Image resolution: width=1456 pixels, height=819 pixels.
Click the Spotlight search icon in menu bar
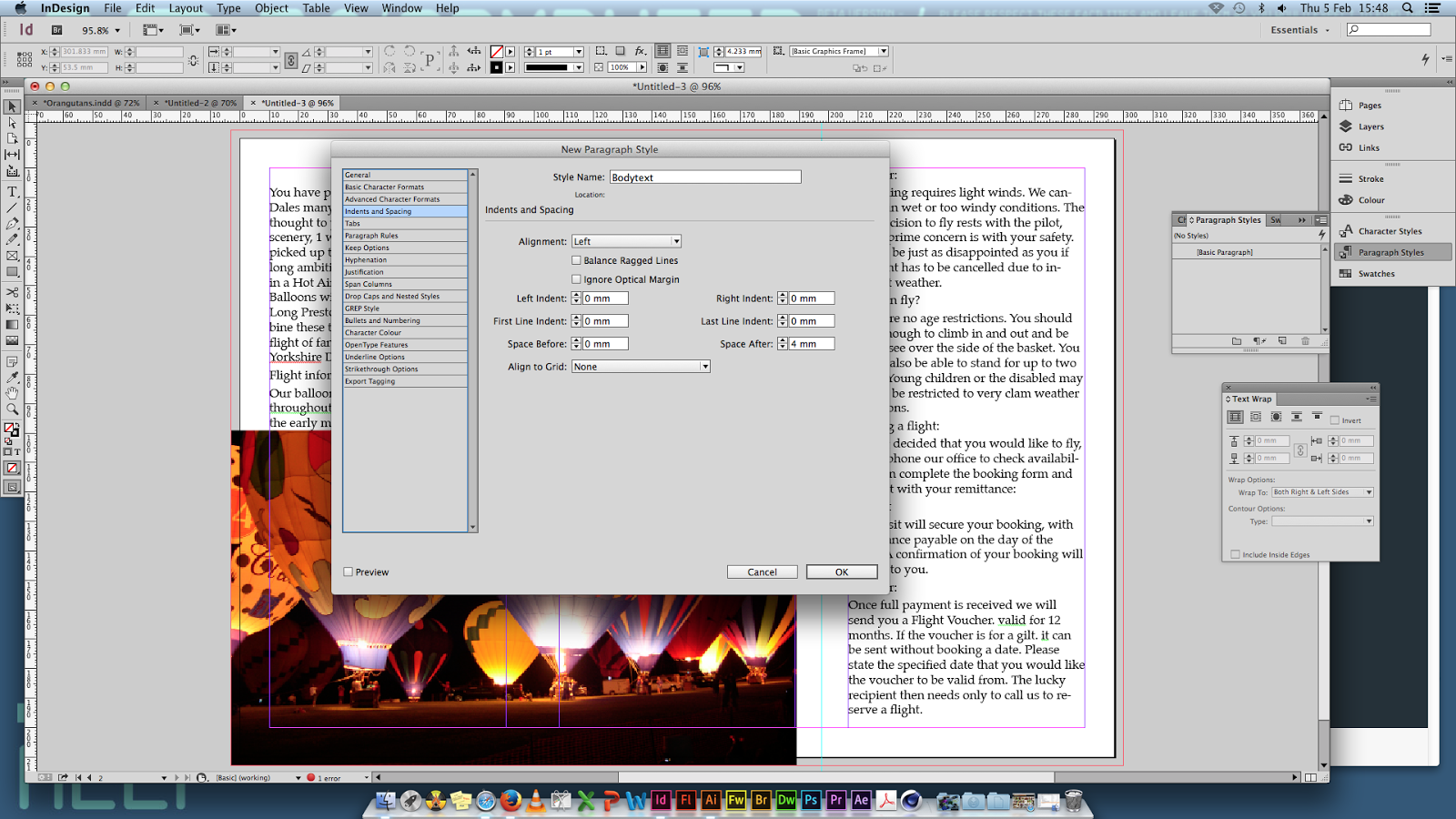coord(1407,8)
